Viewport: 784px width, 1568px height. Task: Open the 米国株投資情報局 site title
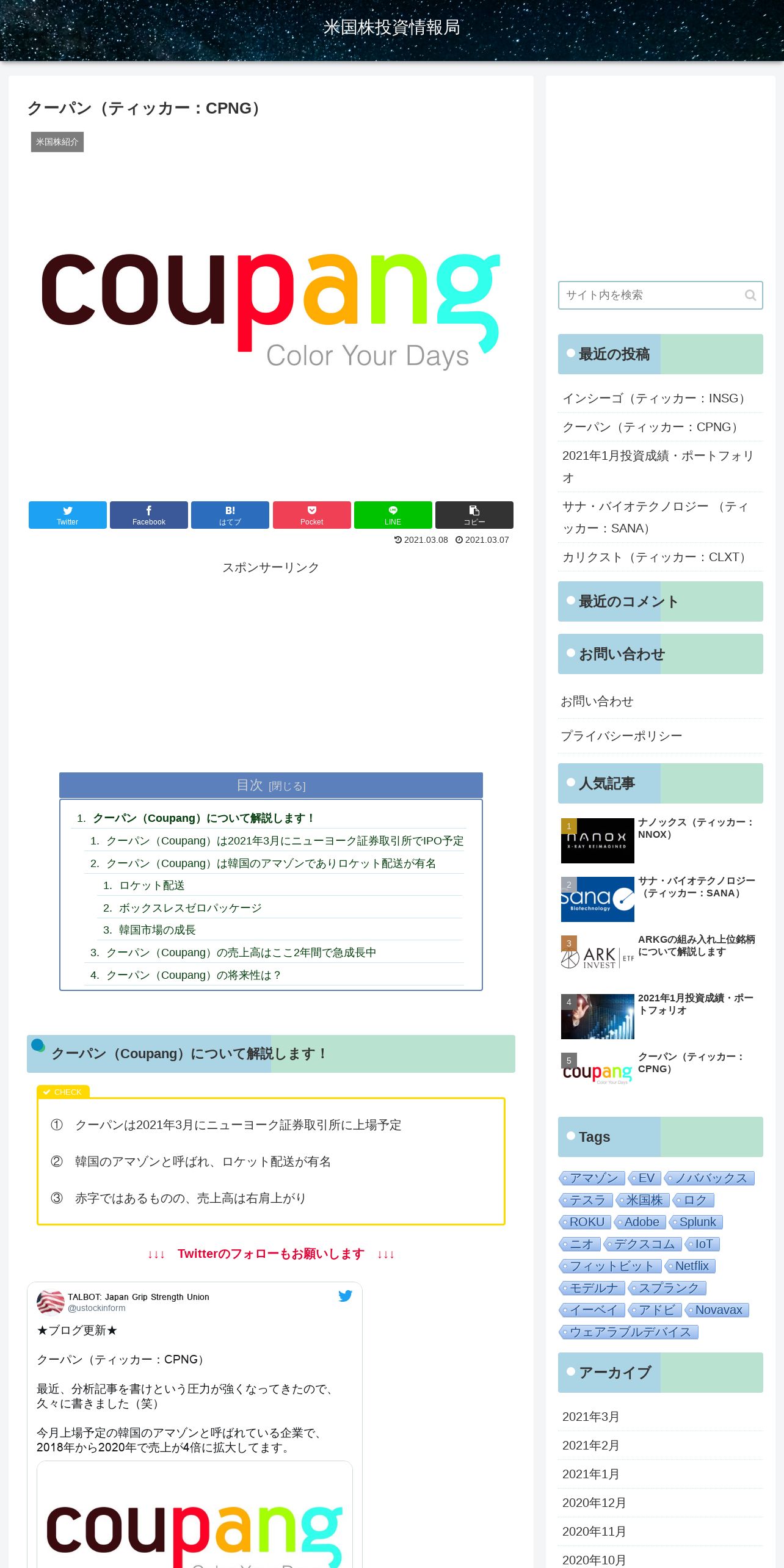point(391,27)
